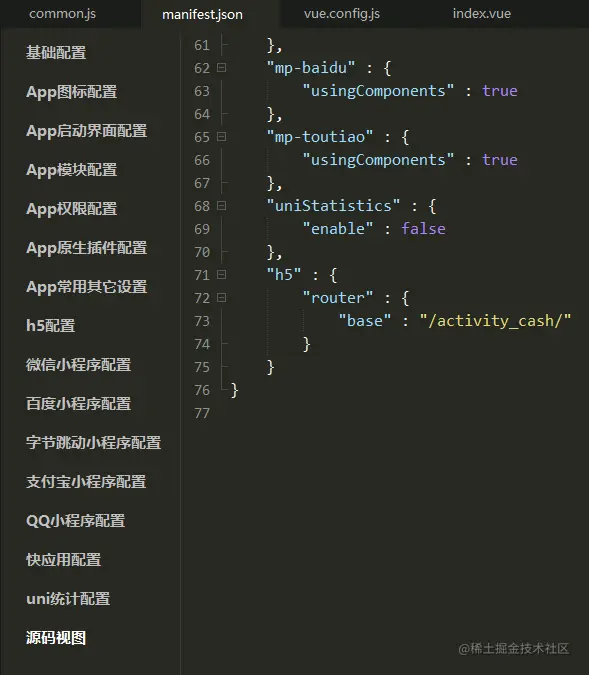Collapse the h5 block fold marker

point(221,275)
